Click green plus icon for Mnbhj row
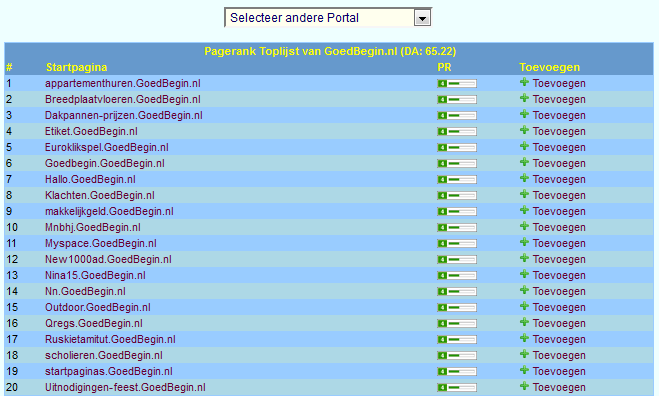 pos(524,226)
